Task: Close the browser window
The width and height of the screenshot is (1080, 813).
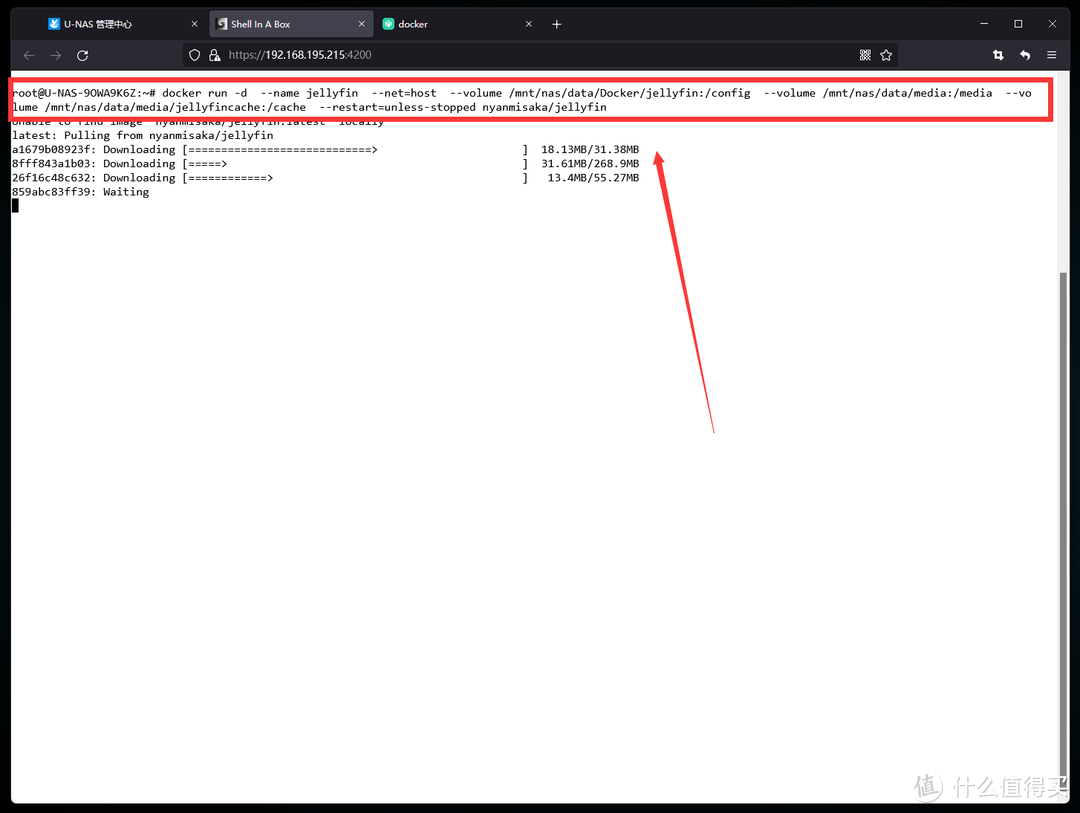Action: coord(1052,24)
